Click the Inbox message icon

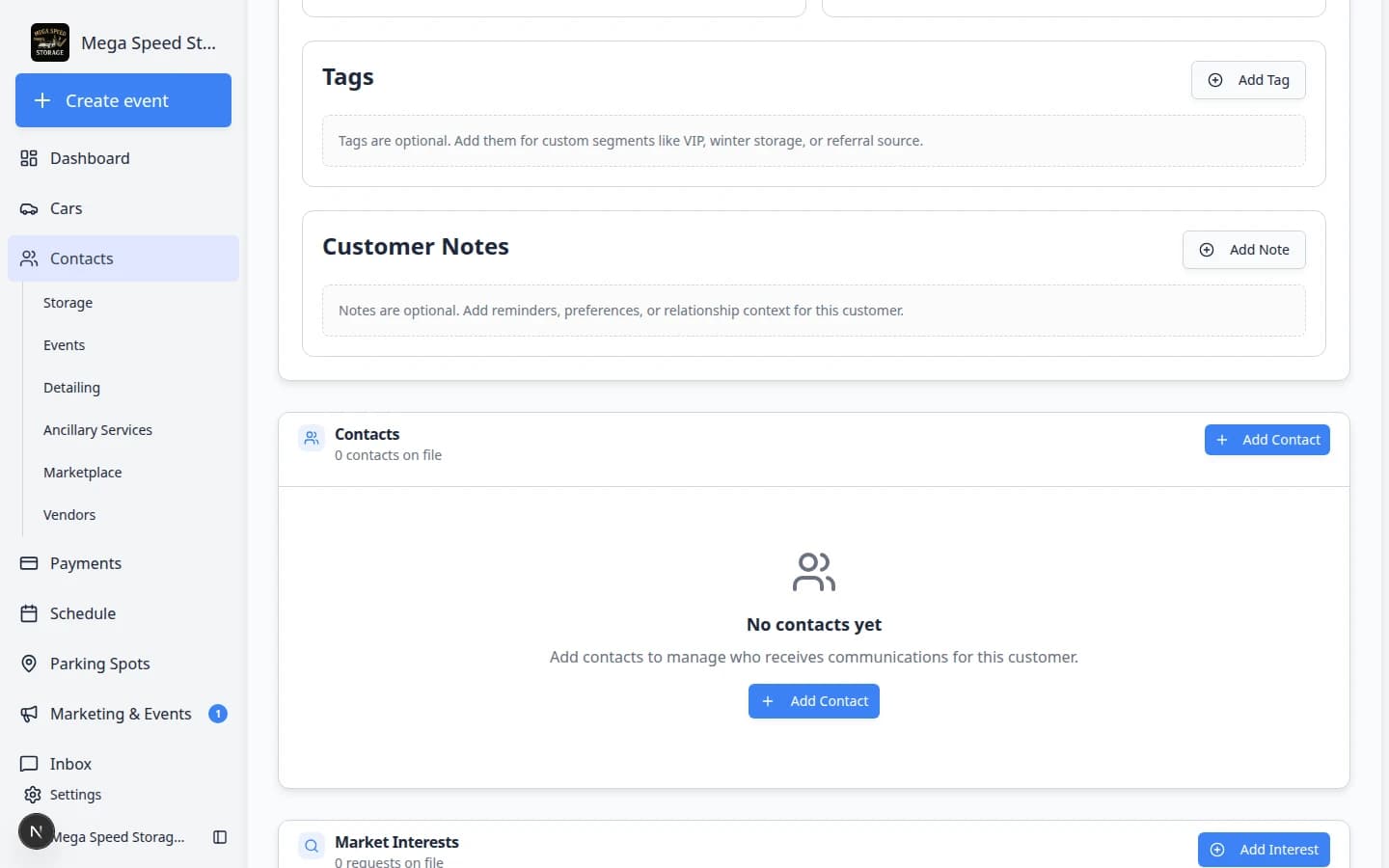(29, 764)
